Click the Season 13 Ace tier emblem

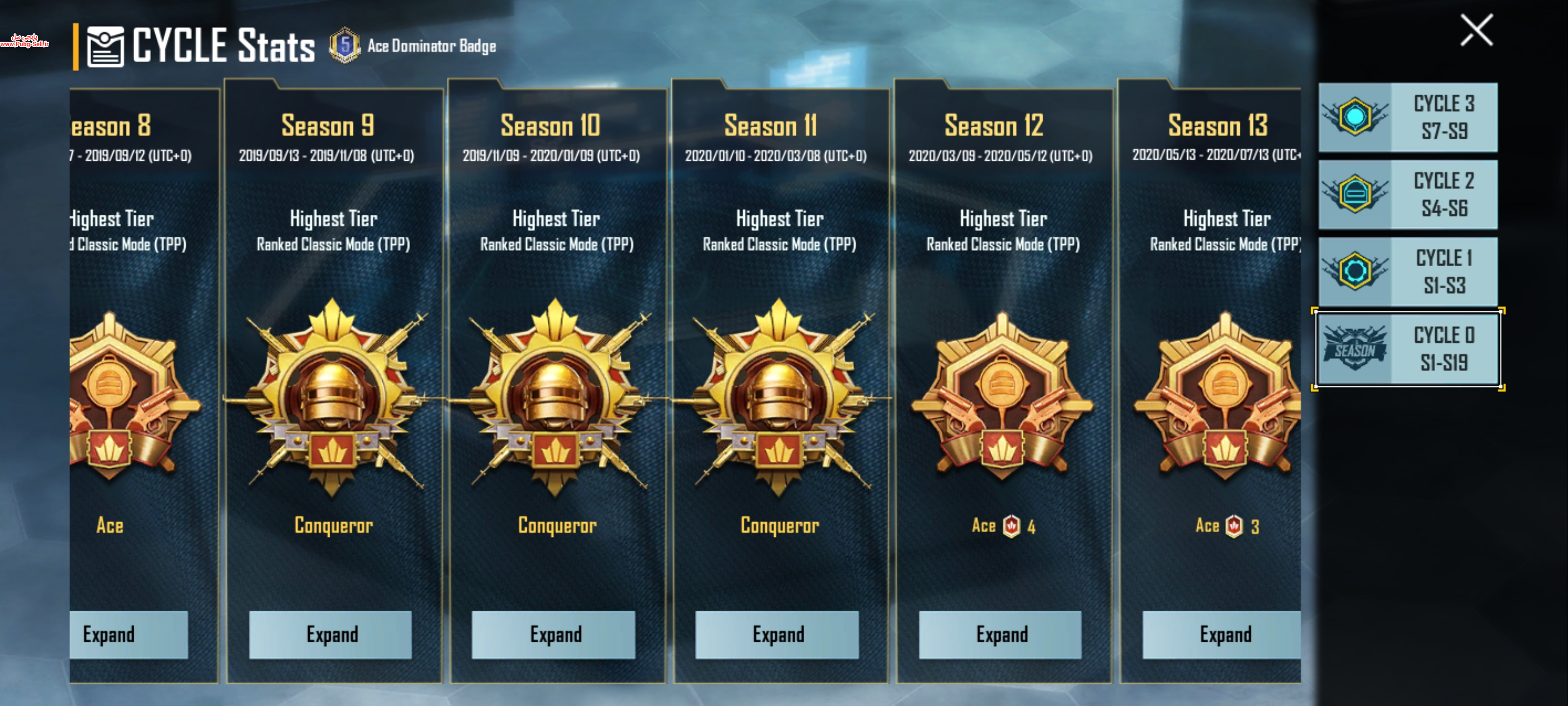point(1225,397)
